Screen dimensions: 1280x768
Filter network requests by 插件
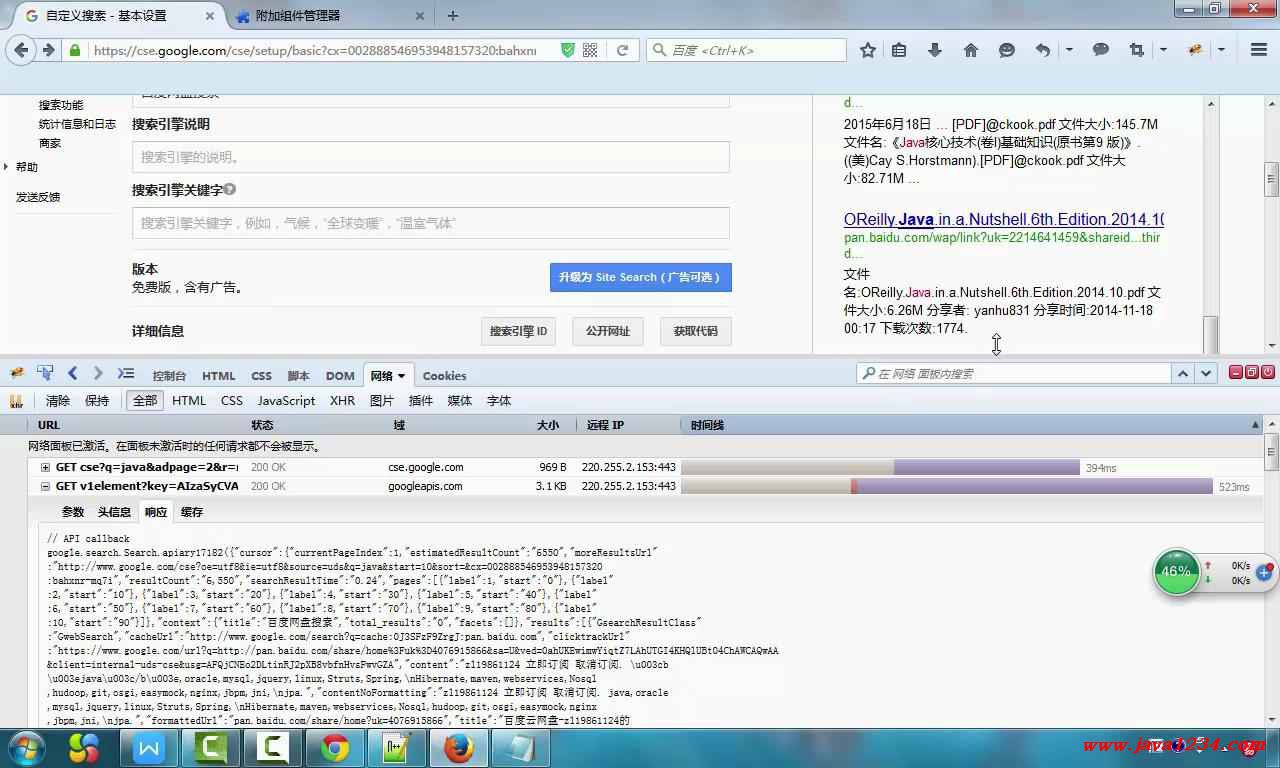[421, 401]
